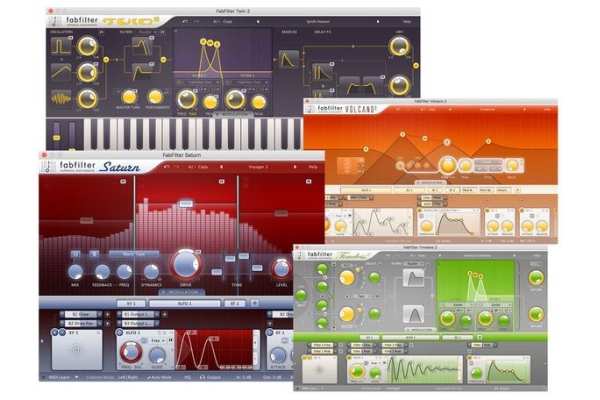Click Volcano 2's large frequency knob
Viewport: 600px width, 400px height.
click(x=447, y=166)
